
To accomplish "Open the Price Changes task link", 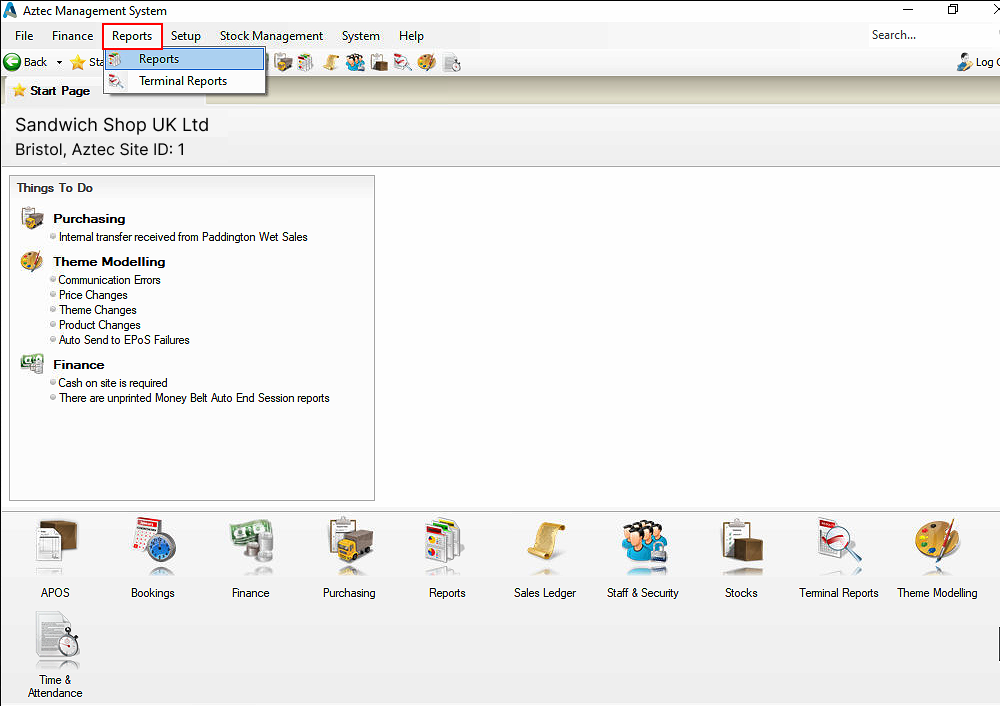I will tap(93, 295).
